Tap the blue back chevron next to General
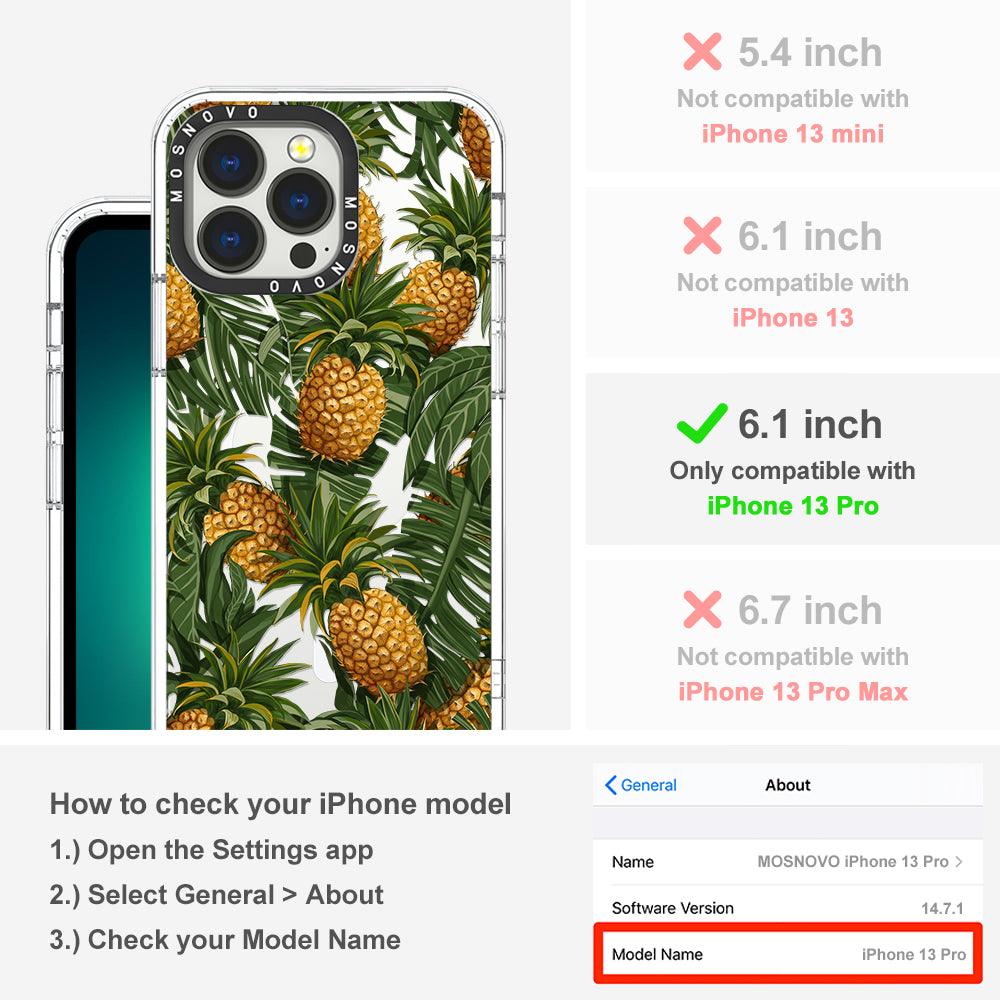Viewport: 1000px width, 1000px height. tap(610, 785)
